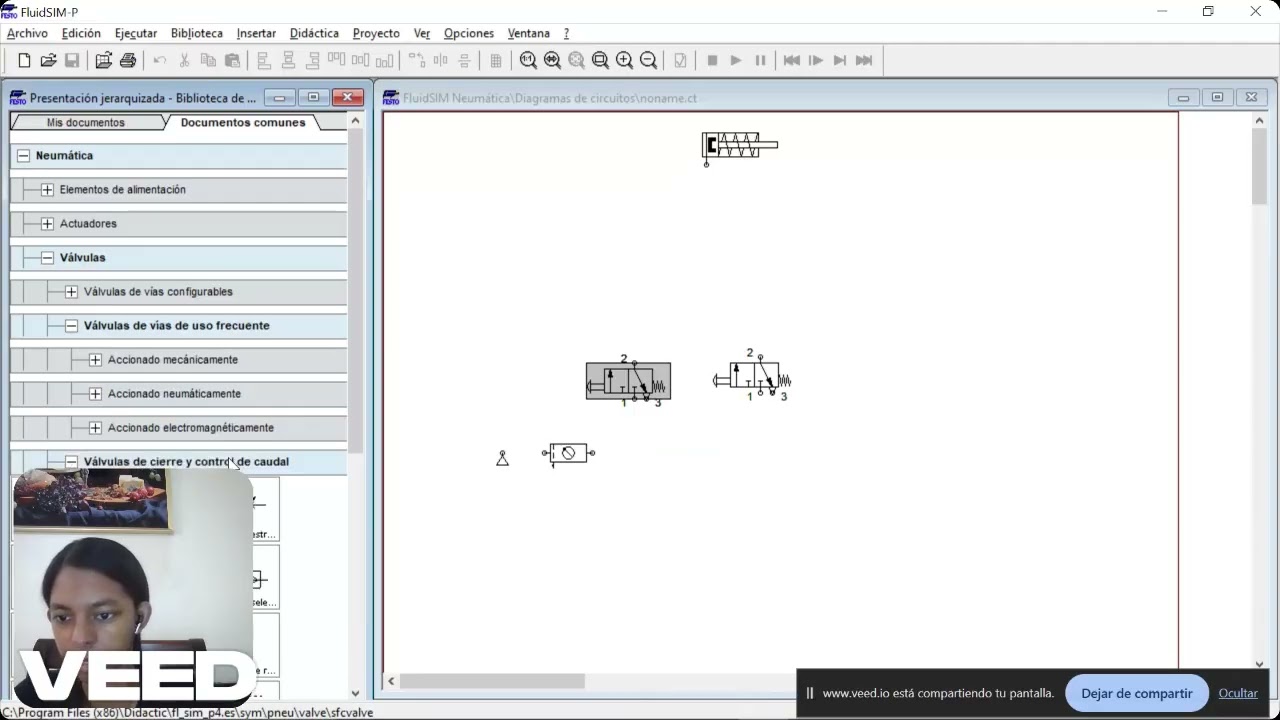Collapse Válvulas de vías de uso frecuente
1280x720 pixels.
[x=71, y=326]
